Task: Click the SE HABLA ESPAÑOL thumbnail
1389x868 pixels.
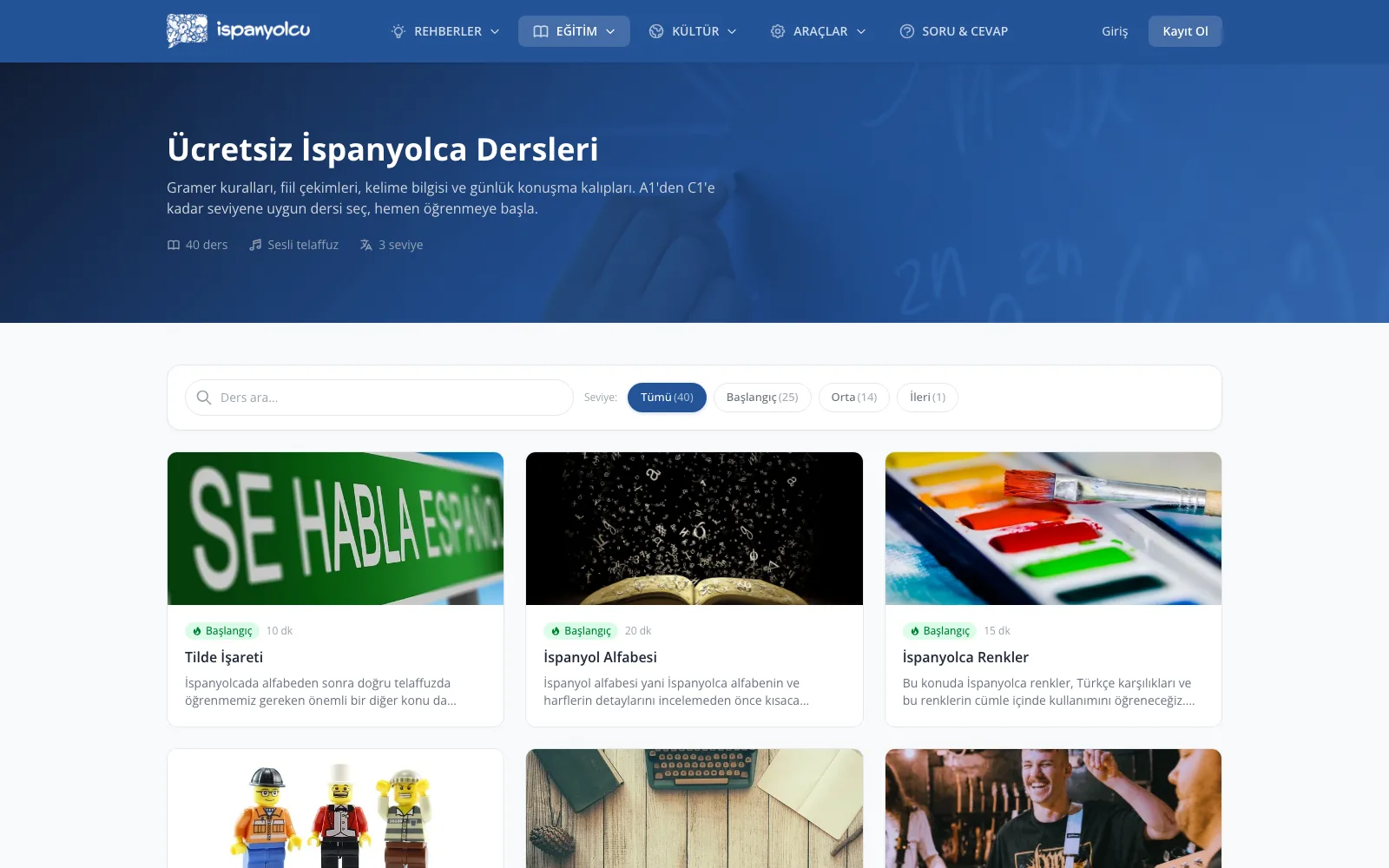Action: tap(335, 529)
